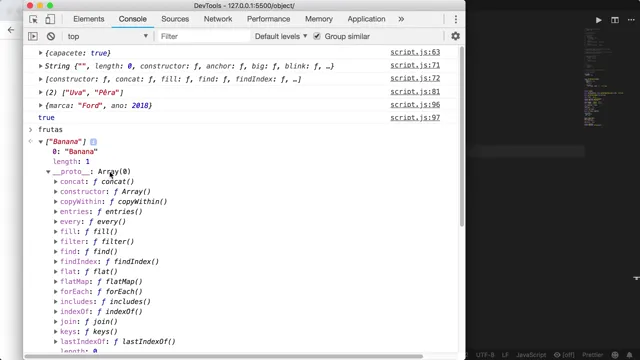The width and height of the screenshot is (640, 360).
Task: Open the Network tab
Action: coord(218,19)
